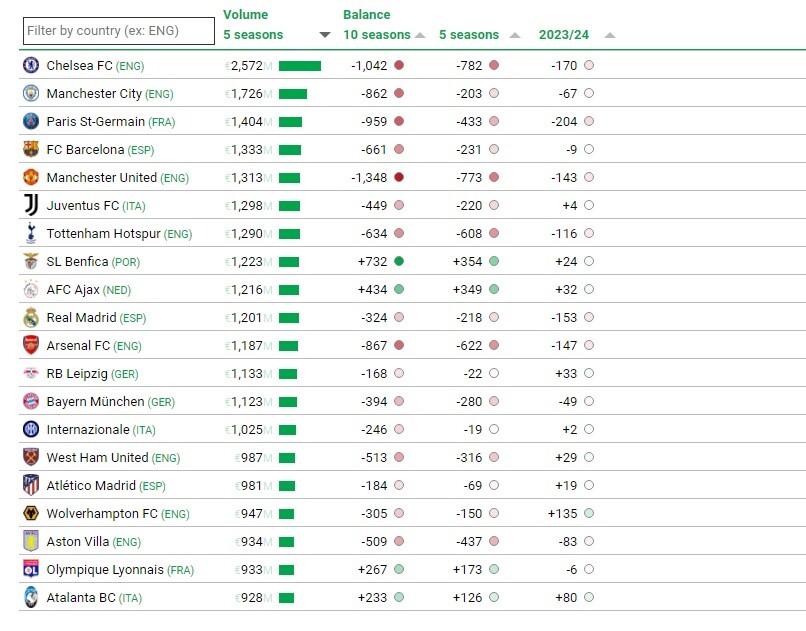The width and height of the screenshot is (806, 631).
Task: Click the Tottenham Hotspur club crest
Action: [x=31, y=233]
